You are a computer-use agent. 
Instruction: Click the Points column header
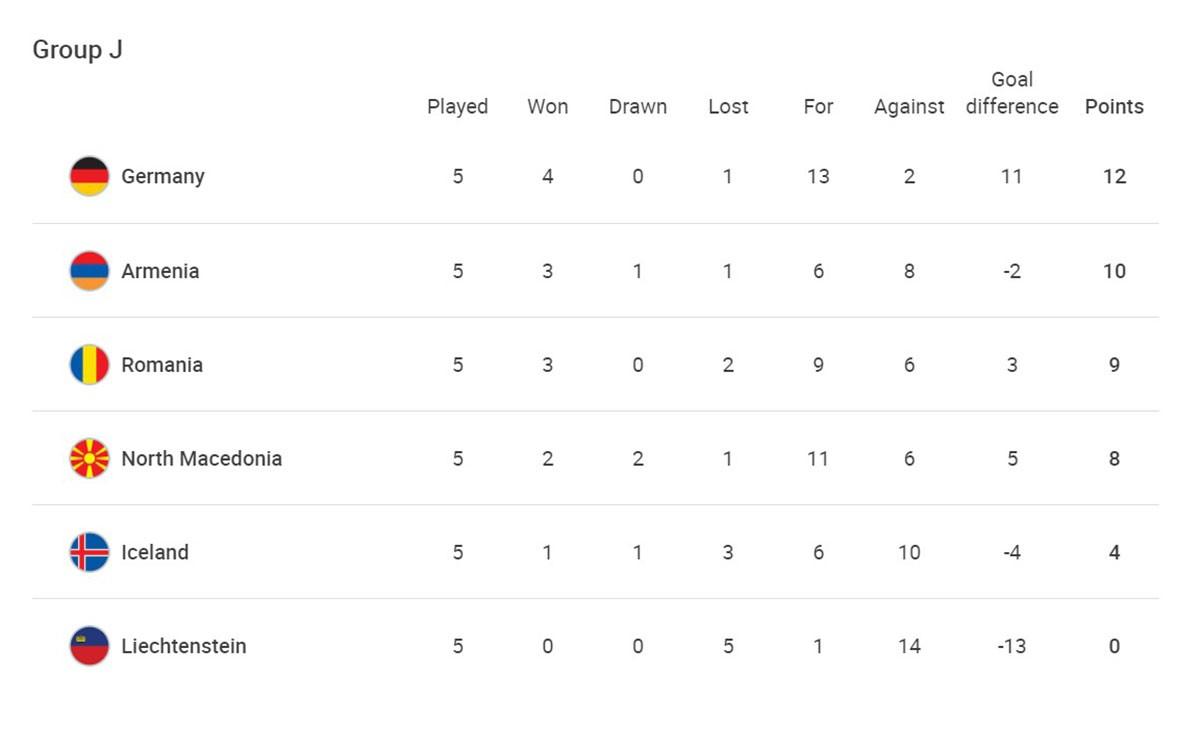pyautogui.click(x=1114, y=107)
